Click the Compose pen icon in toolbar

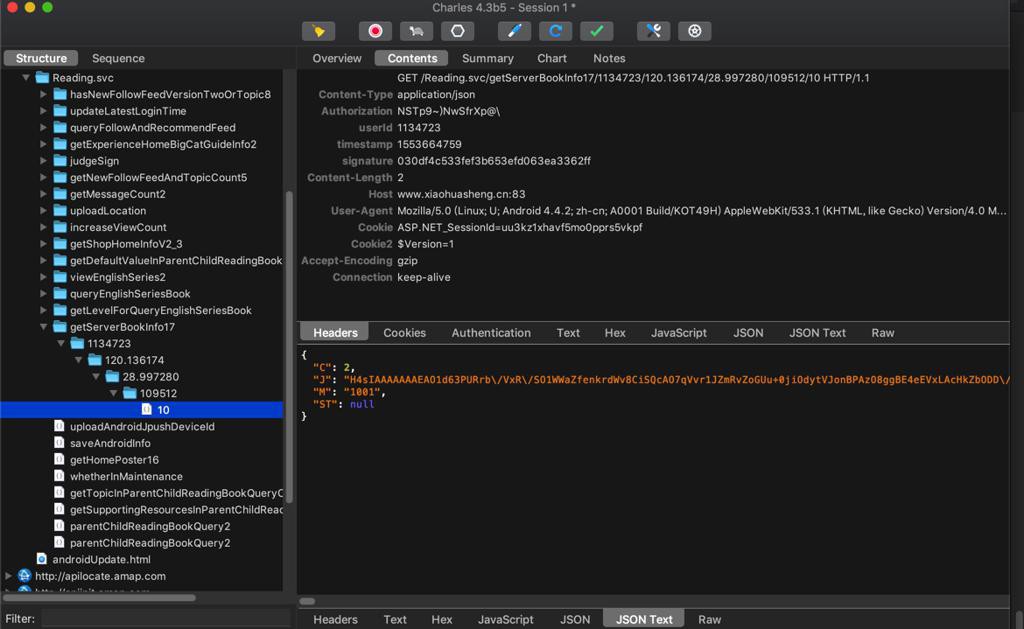pos(514,31)
